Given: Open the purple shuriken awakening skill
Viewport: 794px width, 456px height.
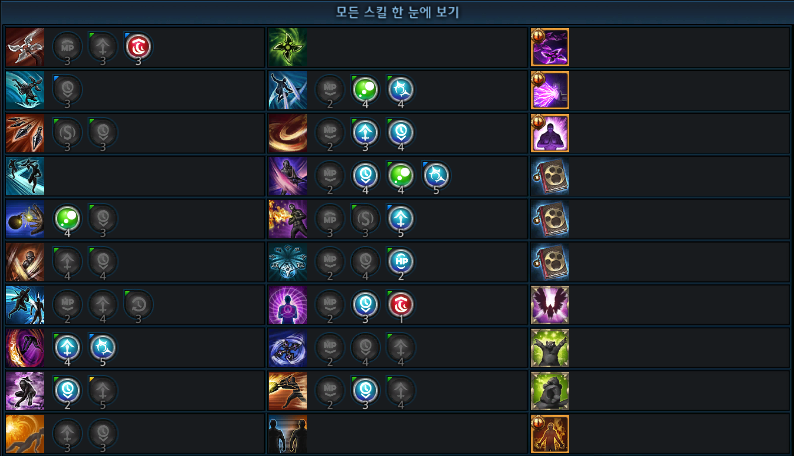Looking at the screenshot, I should click(550, 47).
